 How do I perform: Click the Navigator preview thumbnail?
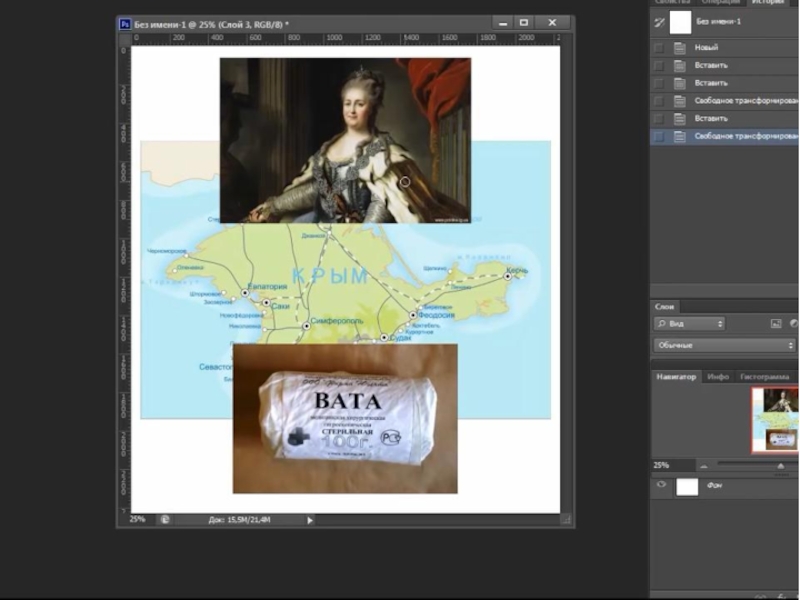775,420
